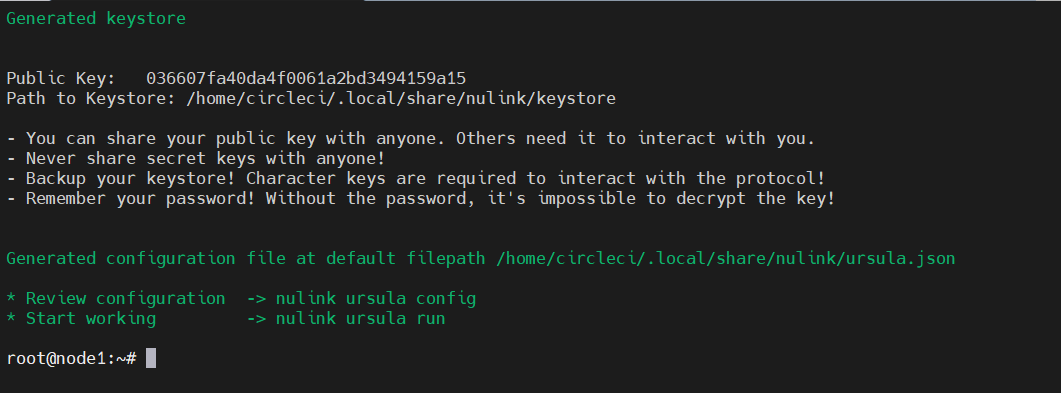This screenshot has width=1061, height=393.
Task: Click the asterisk bullet beside 'Review configuration'
Action: 12,298
